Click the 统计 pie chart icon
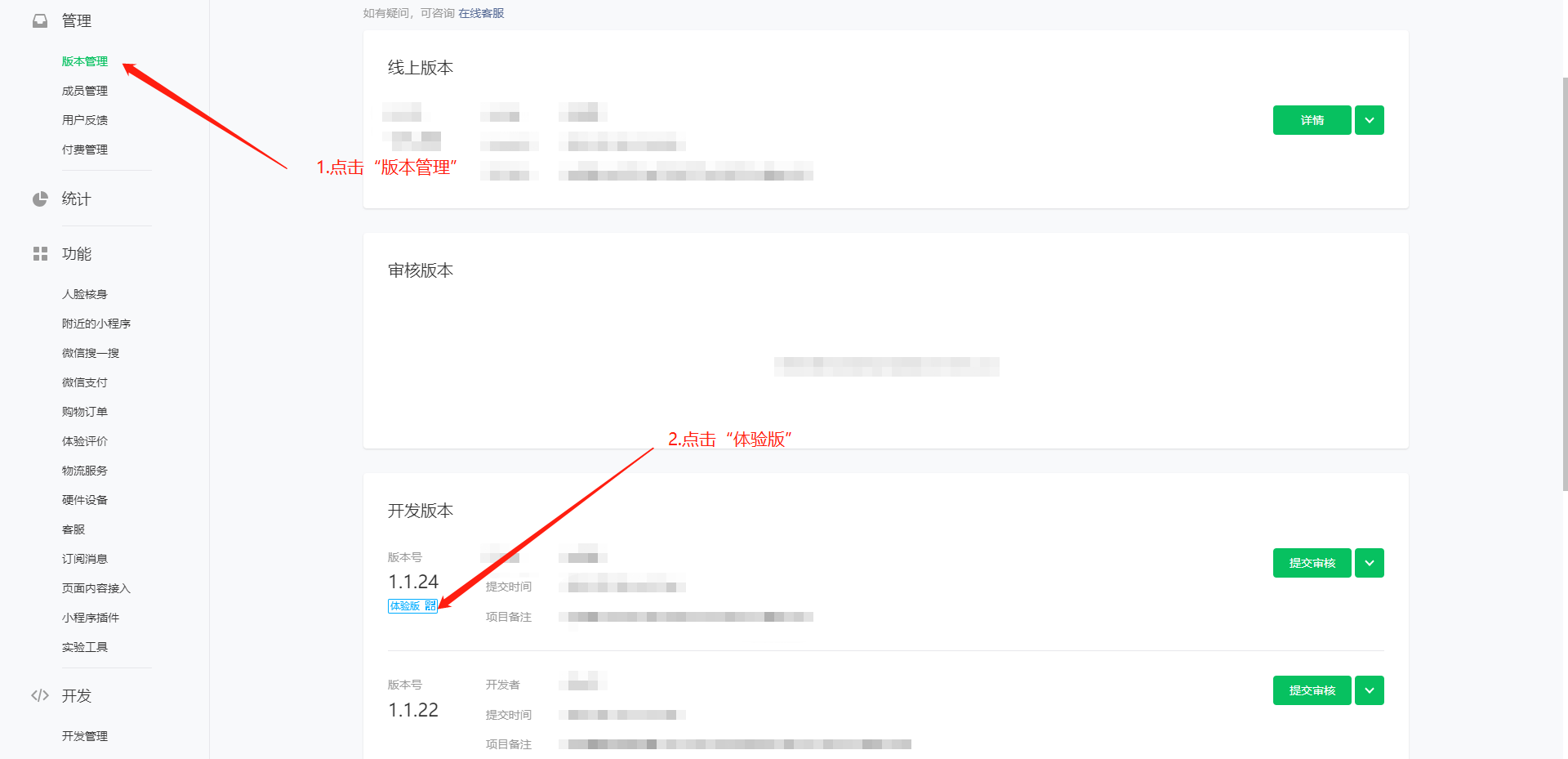1568x759 pixels. (x=40, y=199)
